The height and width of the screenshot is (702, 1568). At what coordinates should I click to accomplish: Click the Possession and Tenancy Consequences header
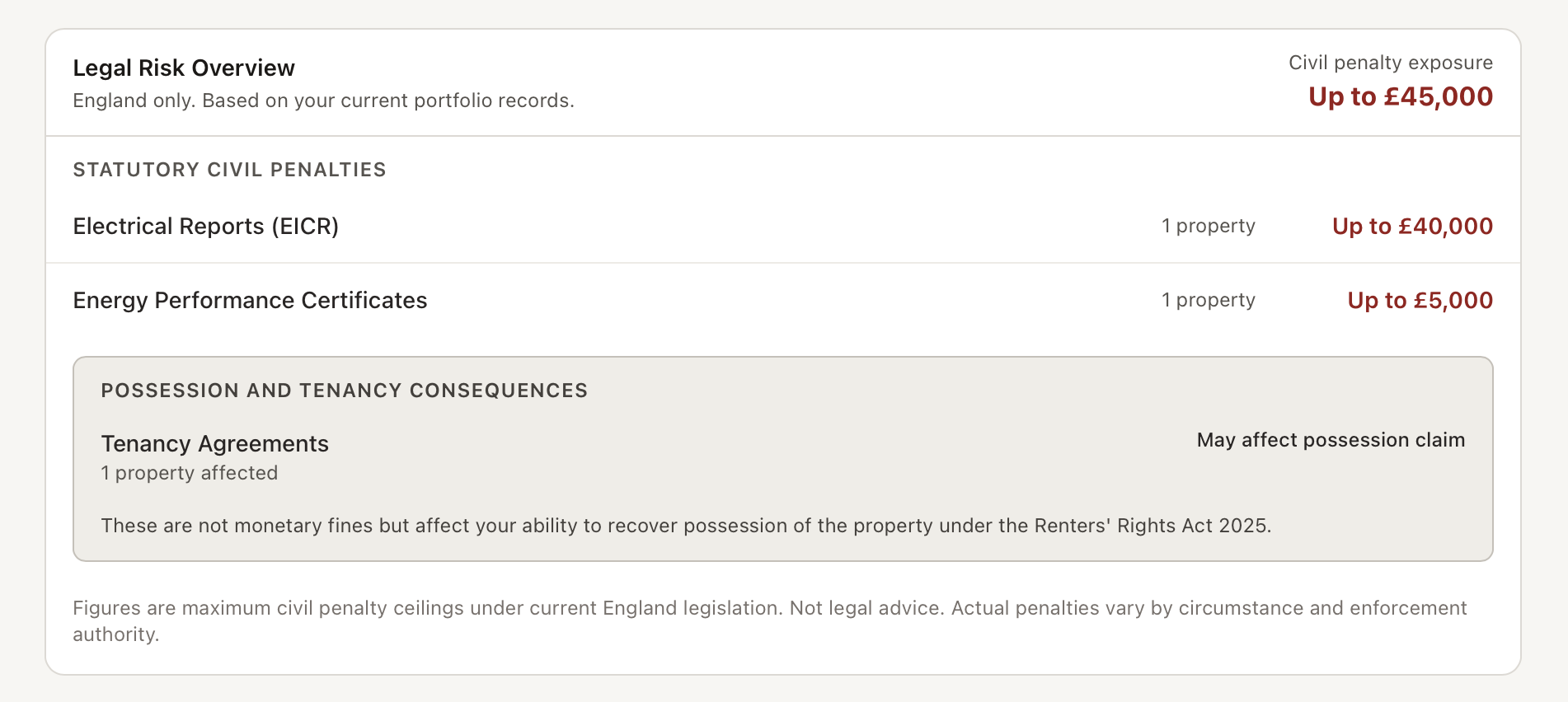(x=344, y=391)
